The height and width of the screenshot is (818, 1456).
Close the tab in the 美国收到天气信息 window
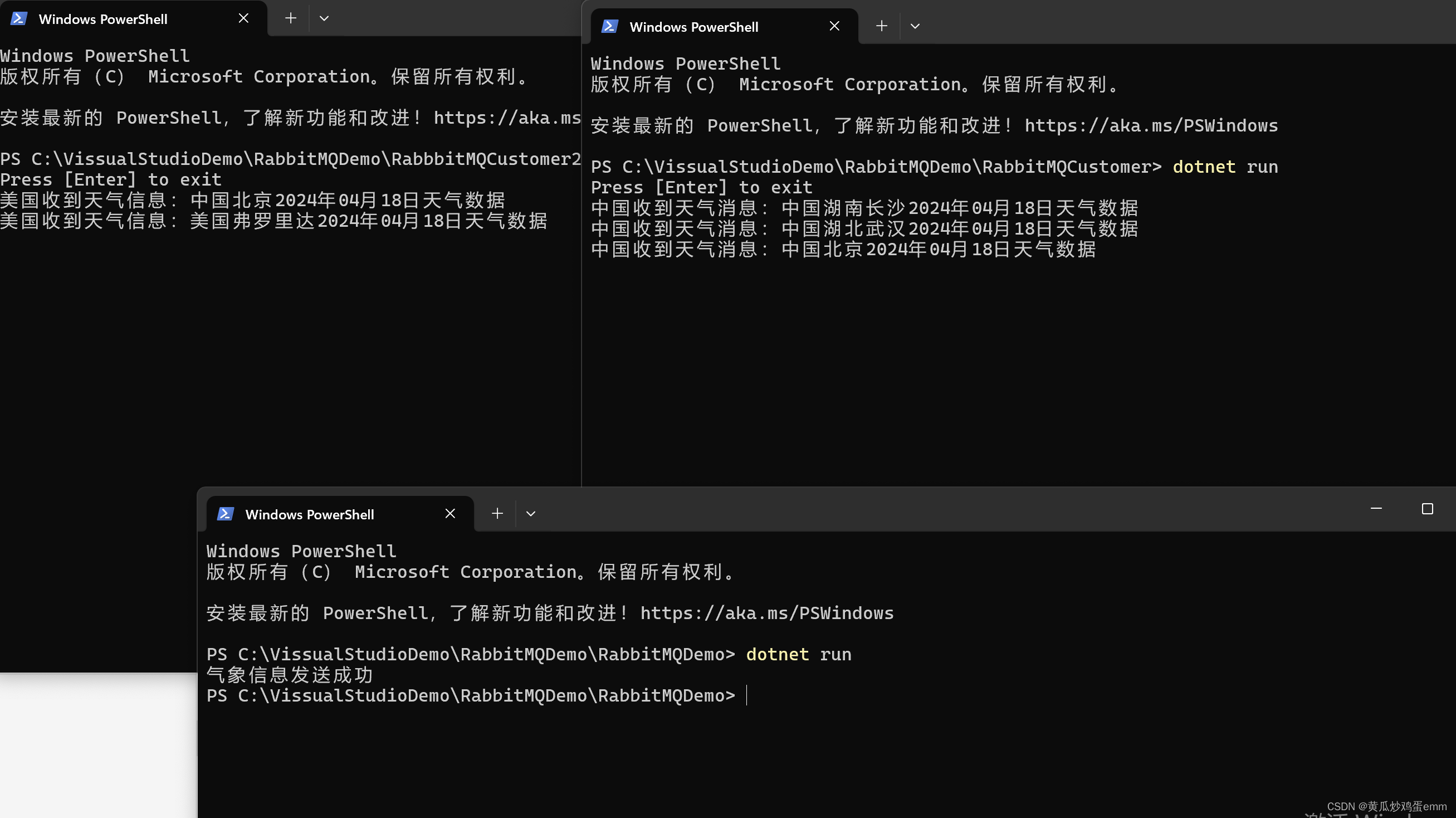click(x=243, y=18)
